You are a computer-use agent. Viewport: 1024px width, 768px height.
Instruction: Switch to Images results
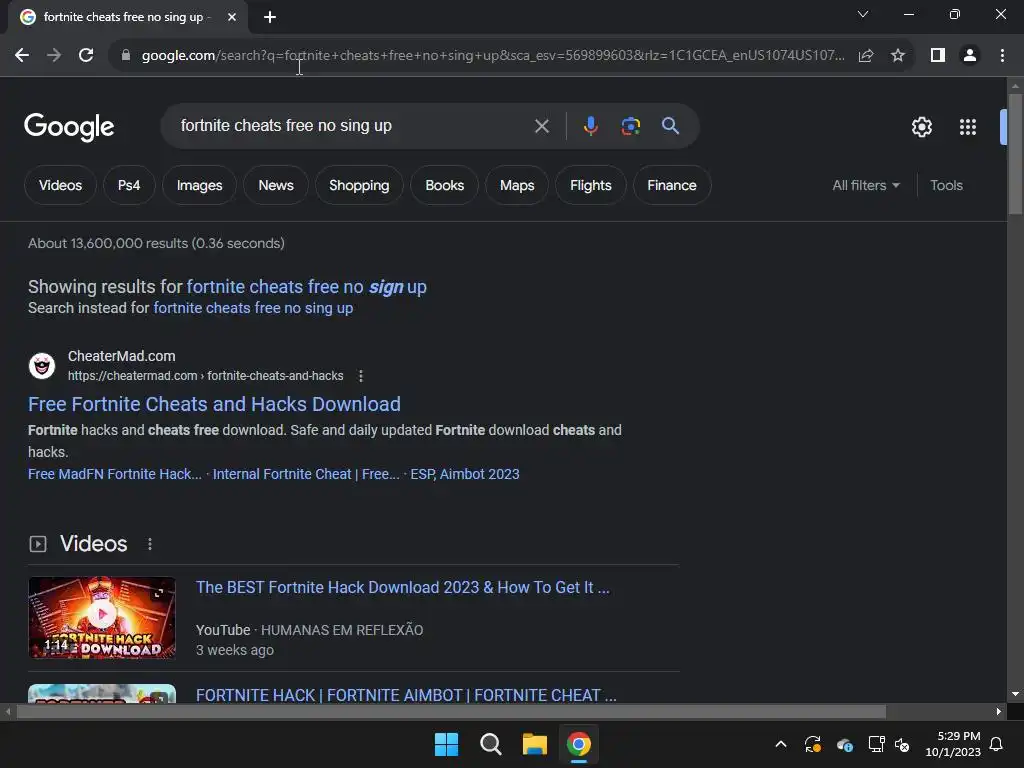(x=199, y=185)
